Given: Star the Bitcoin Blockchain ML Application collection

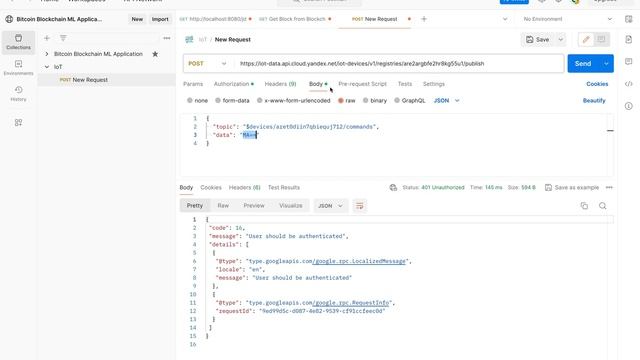Looking at the screenshot, I should pos(155,54).
